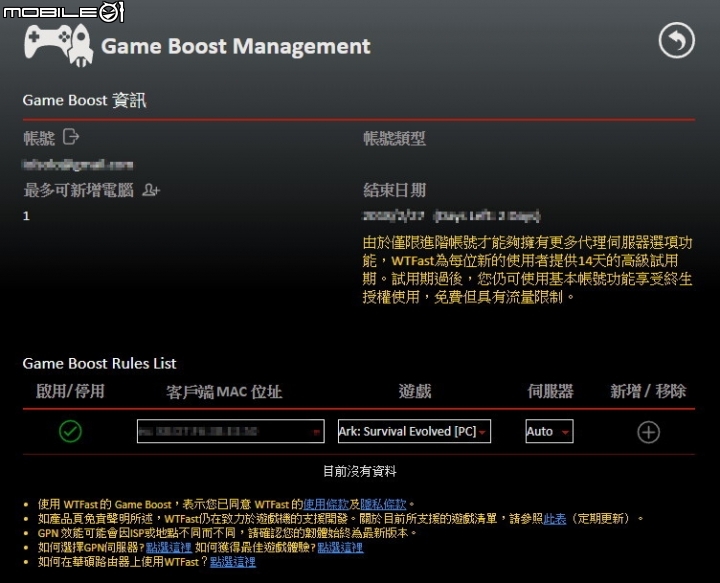Click the add user icon beside 最多可新增電腦
The image size is (720, 583).
151,190
